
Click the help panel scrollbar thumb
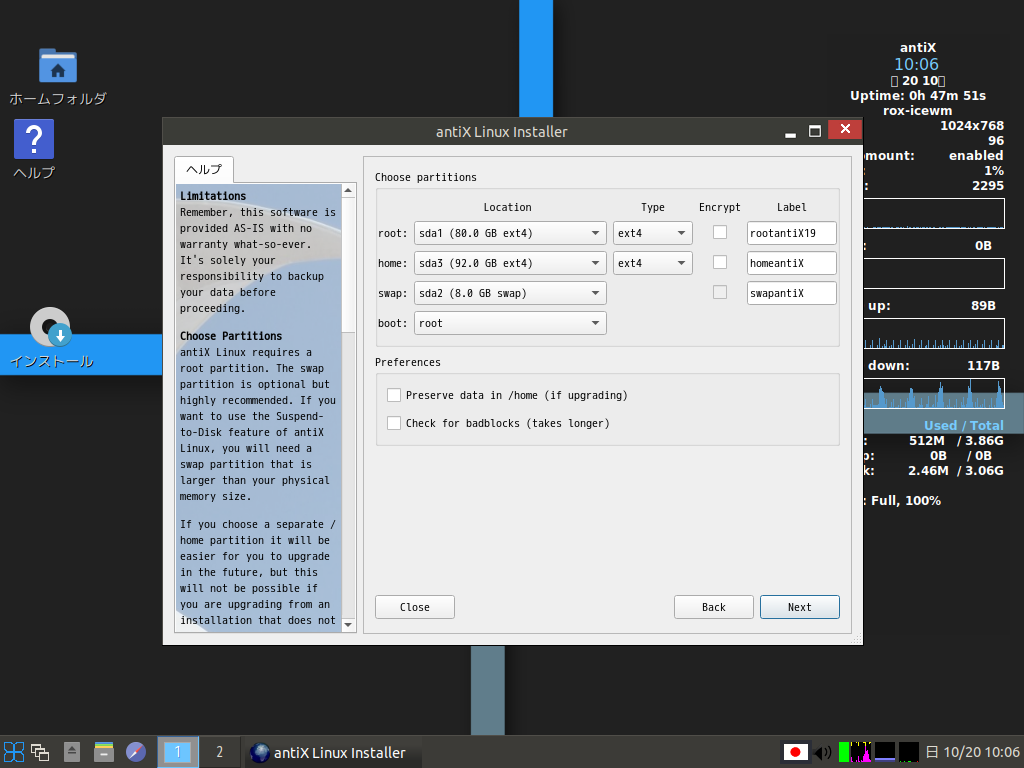click(x=348, y=264)
